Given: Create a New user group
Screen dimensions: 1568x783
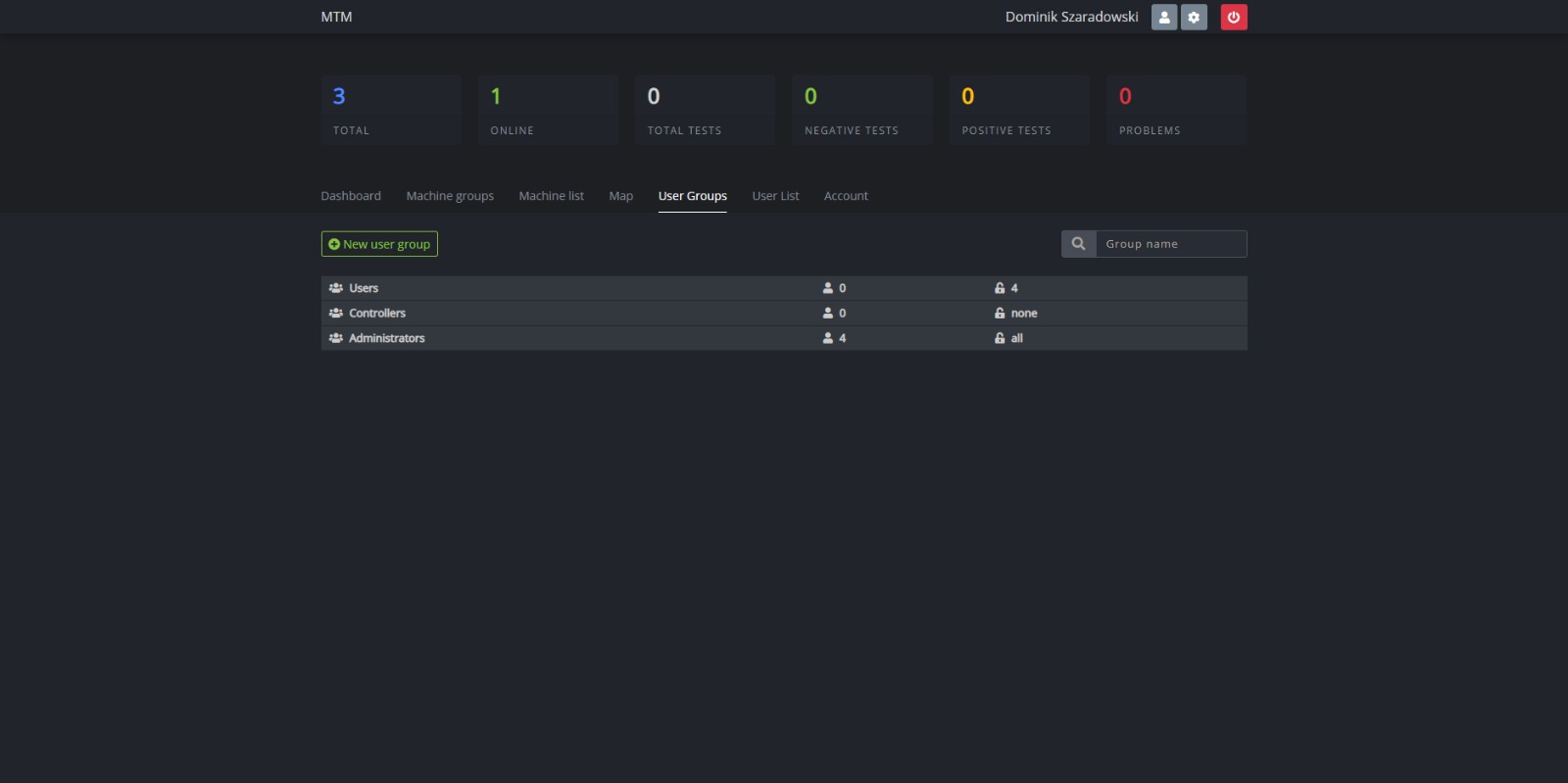Looking at the screenshot, I should [x=379, y=244].
